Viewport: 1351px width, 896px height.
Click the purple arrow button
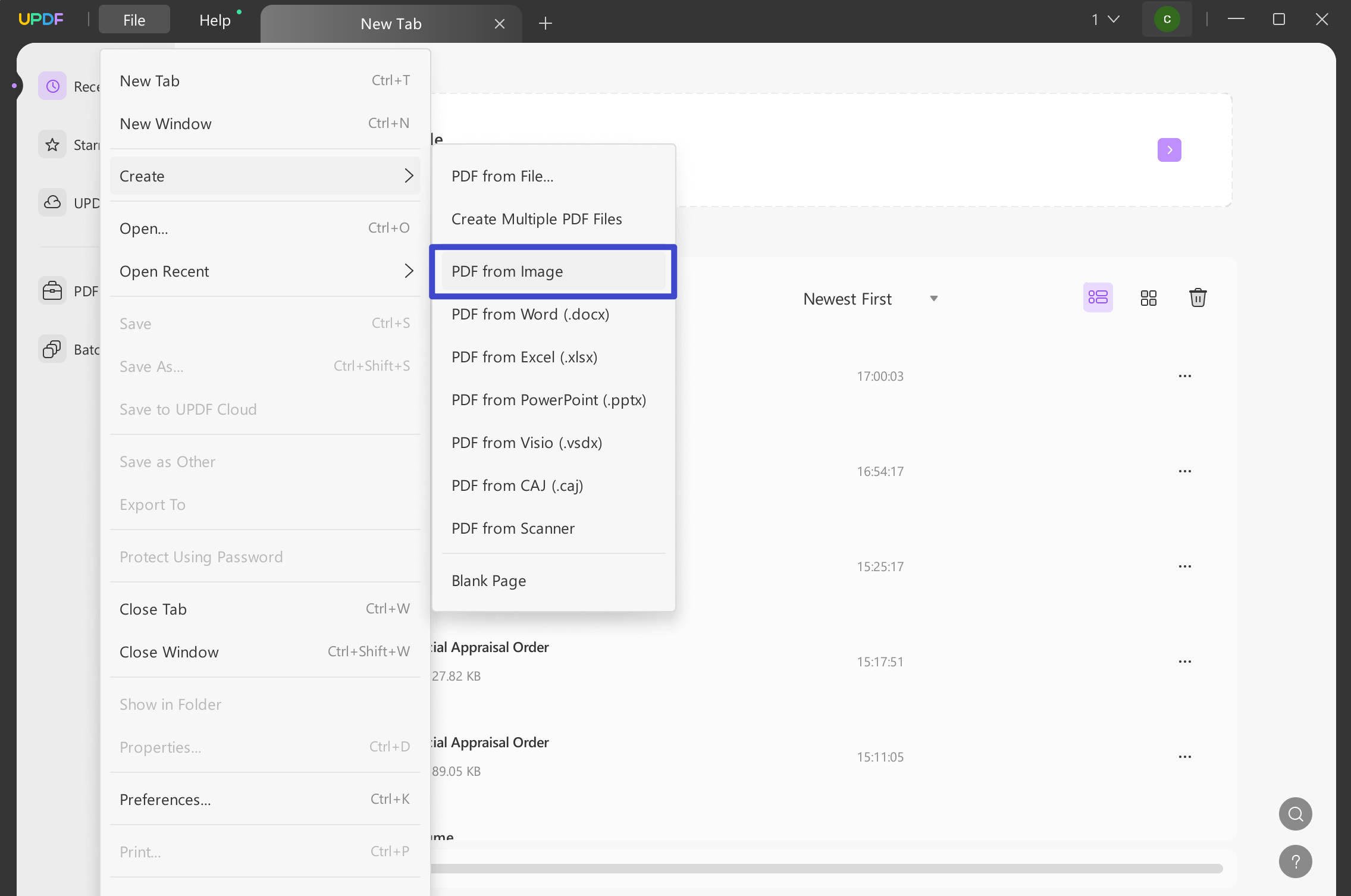(1169, 150)
